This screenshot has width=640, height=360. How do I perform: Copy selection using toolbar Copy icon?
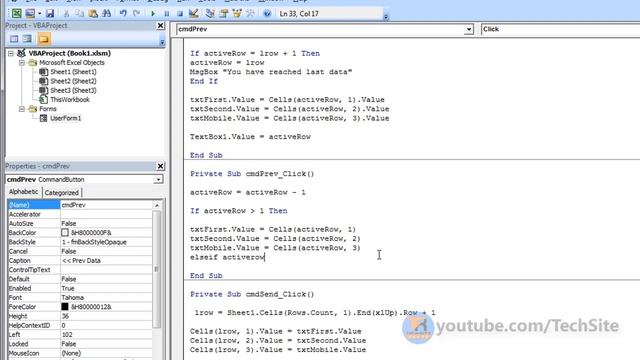(x=80, y=13)
